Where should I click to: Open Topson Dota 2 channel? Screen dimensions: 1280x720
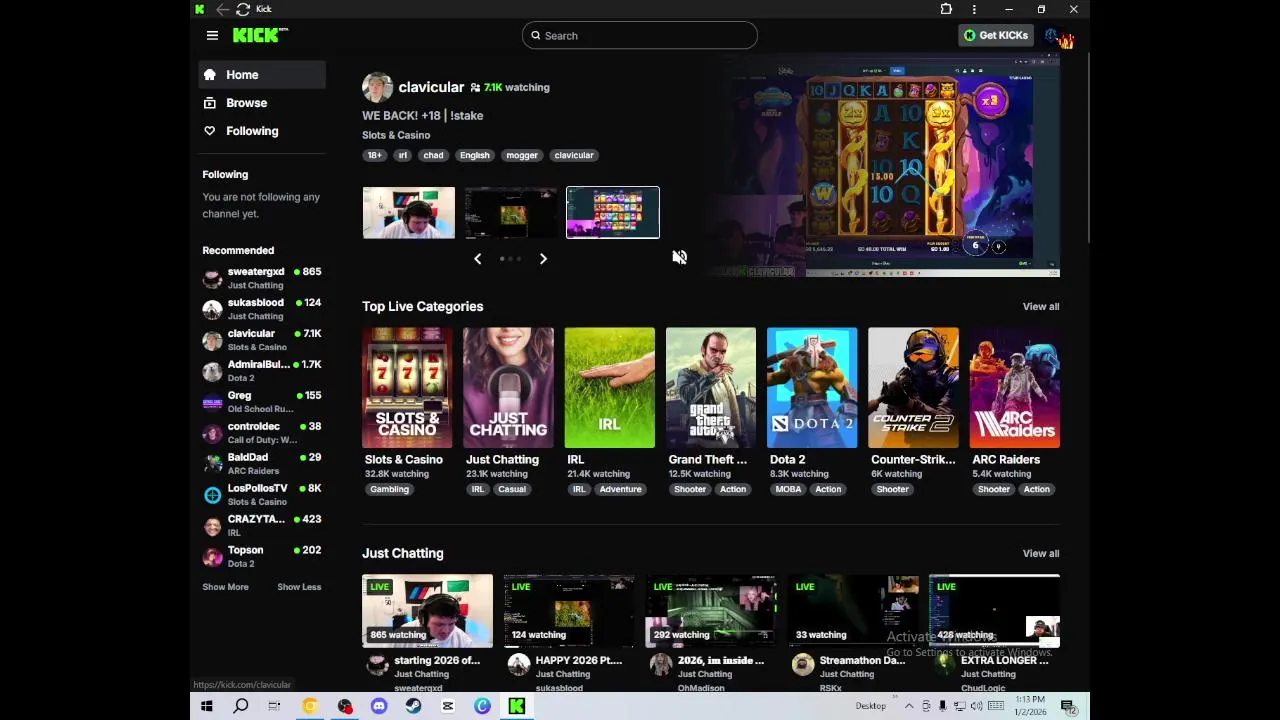[x=262, y=557]
